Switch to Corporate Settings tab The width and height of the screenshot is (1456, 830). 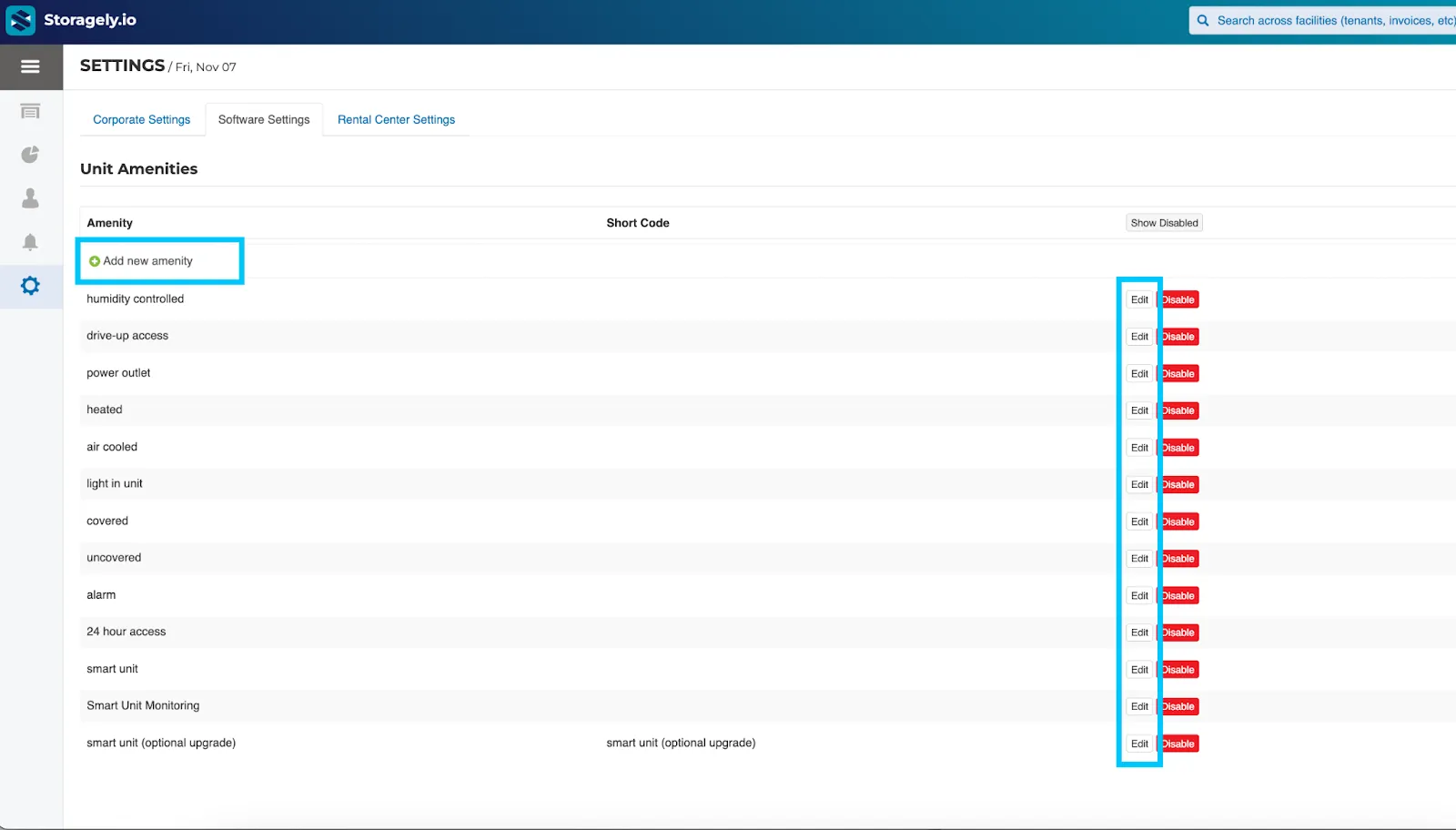click(142, 119)
